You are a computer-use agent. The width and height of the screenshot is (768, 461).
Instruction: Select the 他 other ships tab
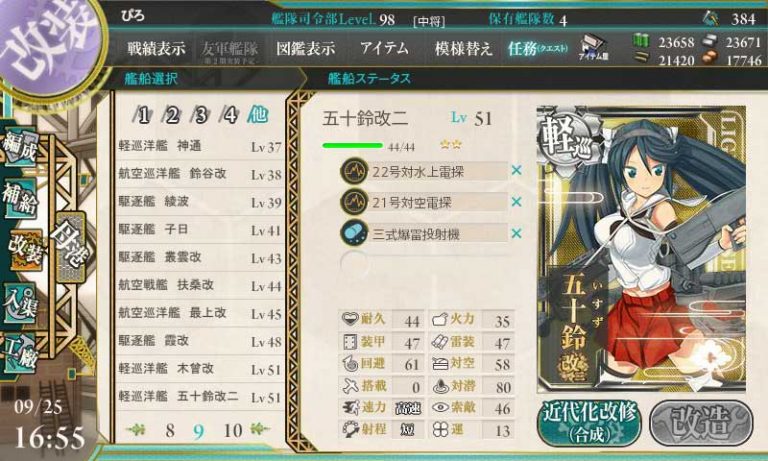(x=258, y=115)
